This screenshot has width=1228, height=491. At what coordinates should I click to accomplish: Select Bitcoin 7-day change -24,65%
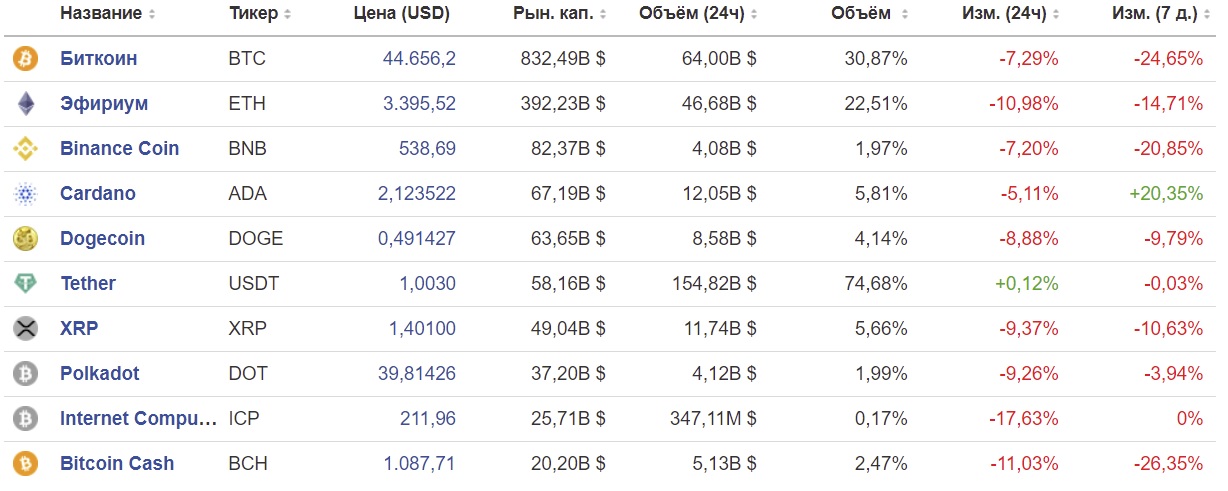[1169, 59]
